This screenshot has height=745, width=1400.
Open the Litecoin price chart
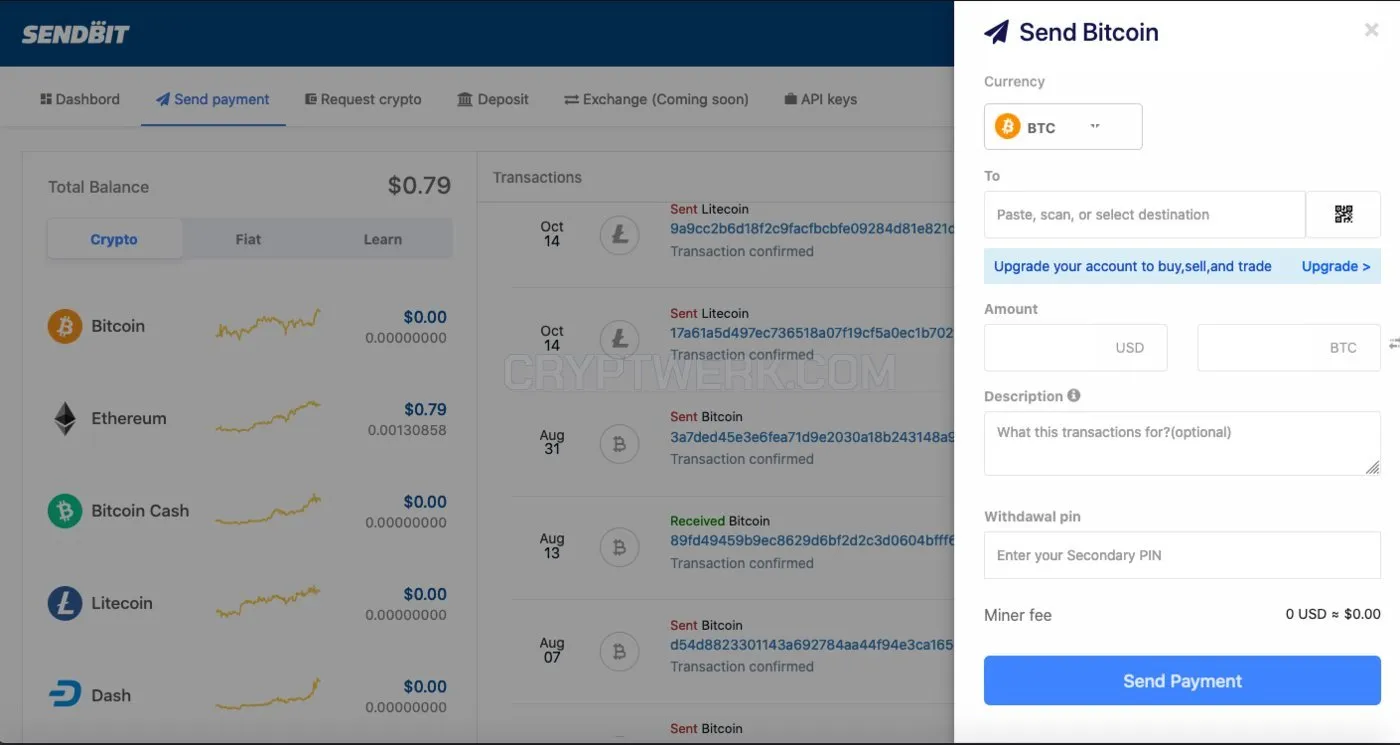click(x=268, y=601)
